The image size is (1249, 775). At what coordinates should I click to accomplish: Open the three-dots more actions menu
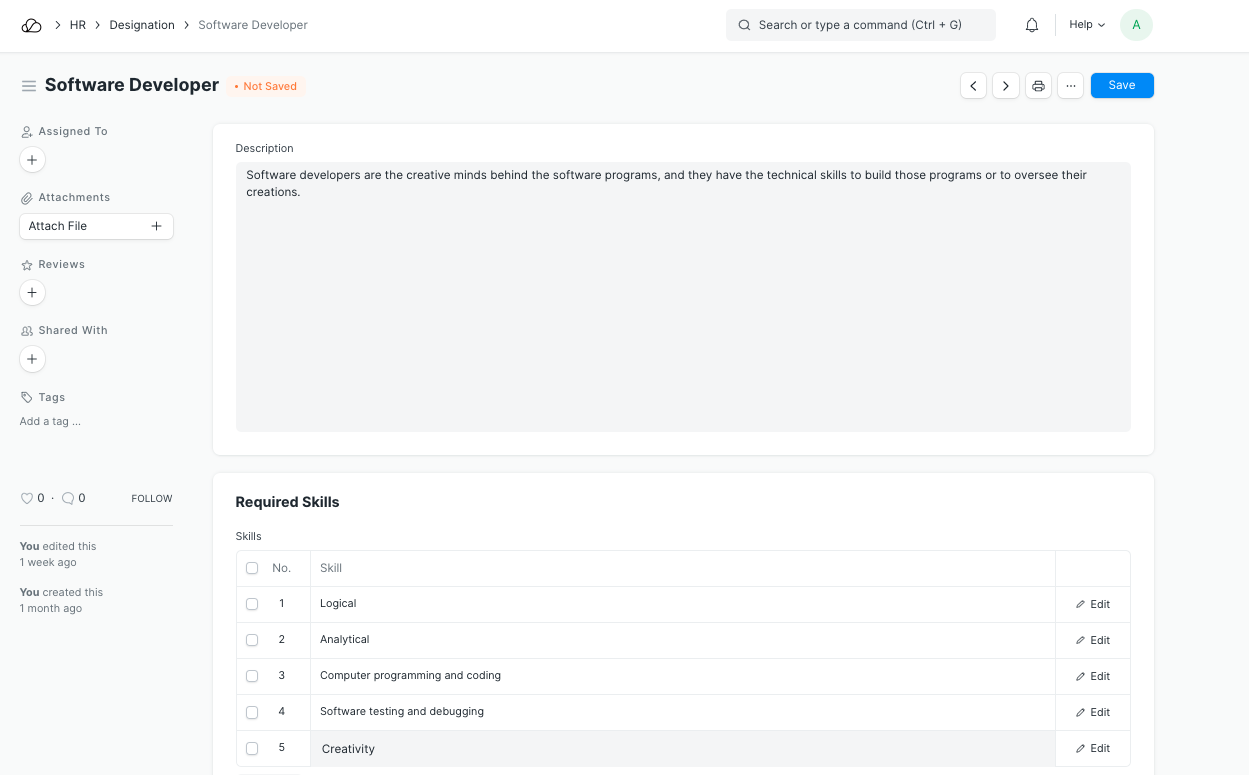tap(1071, 86)
